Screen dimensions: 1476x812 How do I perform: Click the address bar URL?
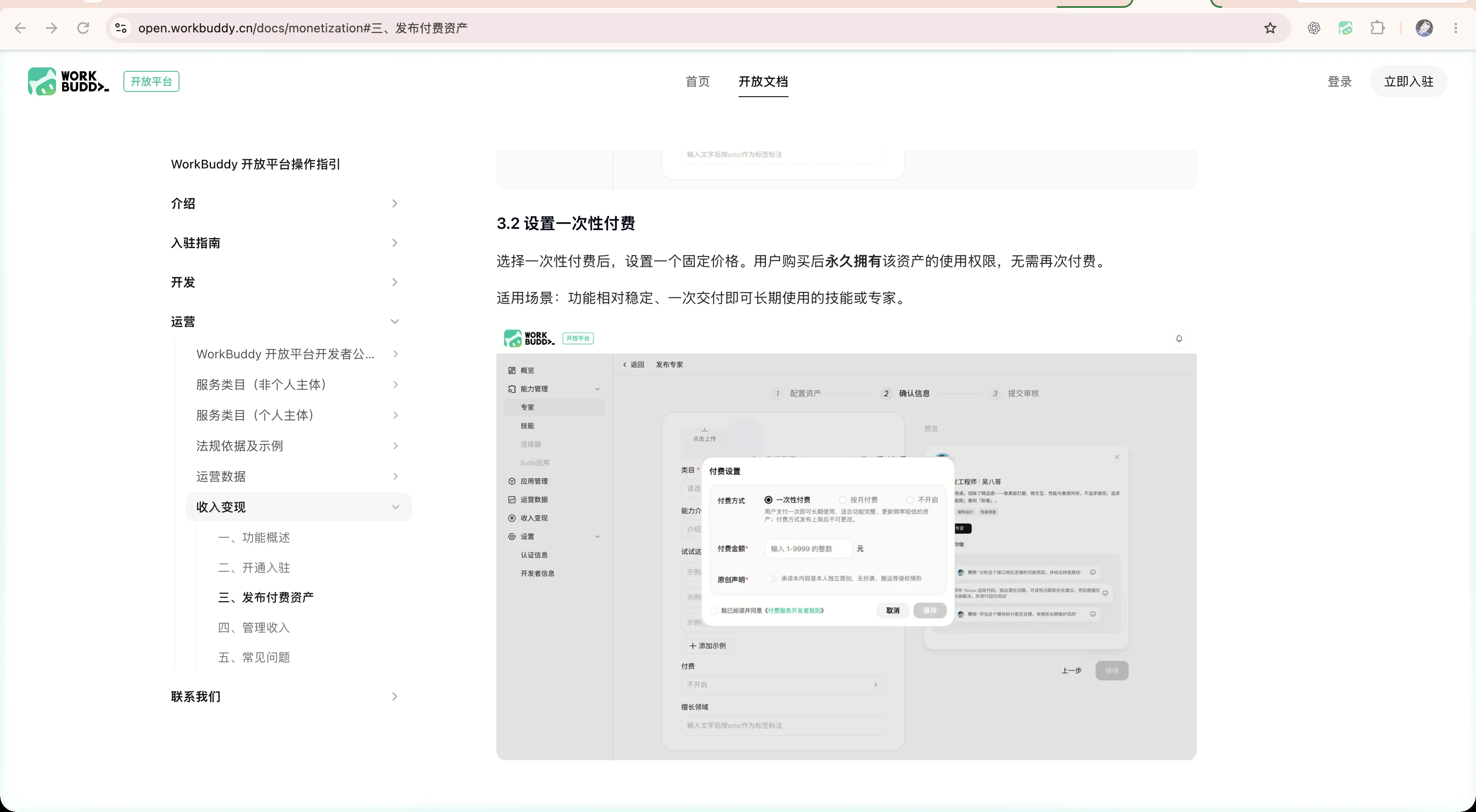[302, 28]
